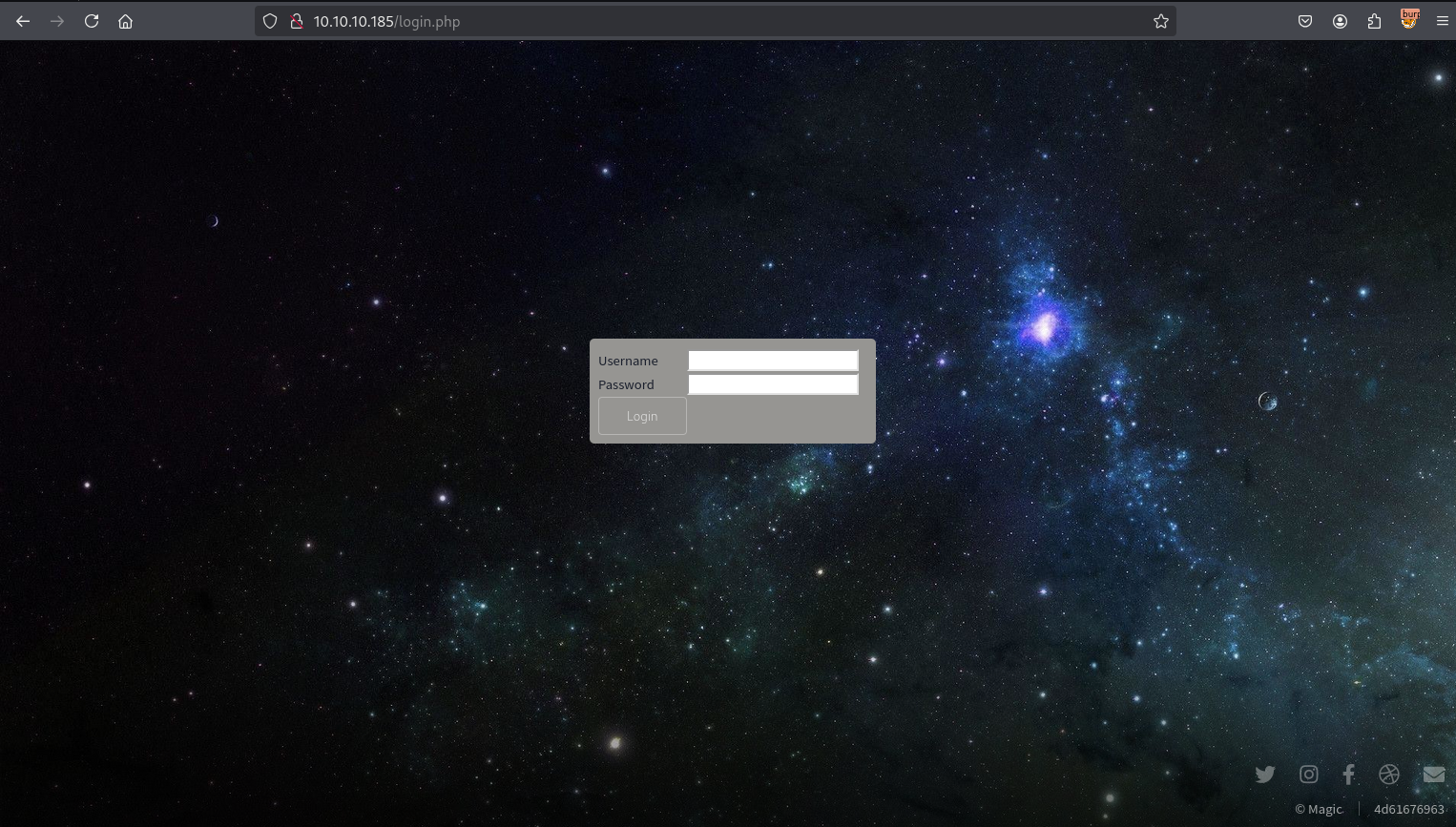Click the 4d61676963 footer text

point(1409,809)
